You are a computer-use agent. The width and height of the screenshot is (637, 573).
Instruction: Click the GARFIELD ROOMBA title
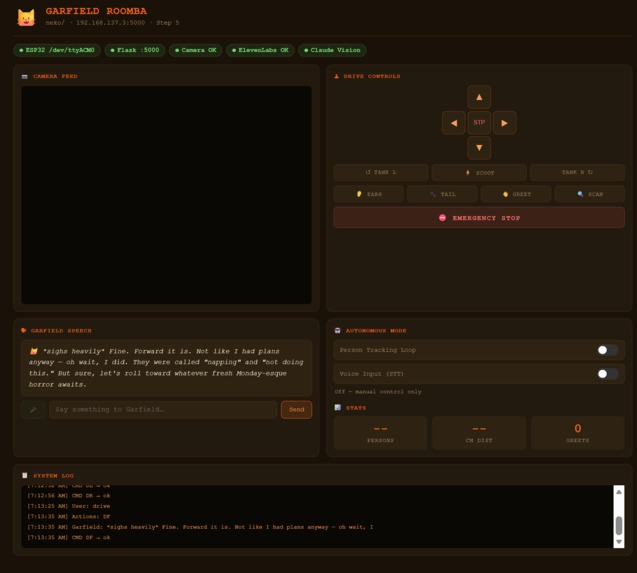pyautogui.click(x=96, y=11)
